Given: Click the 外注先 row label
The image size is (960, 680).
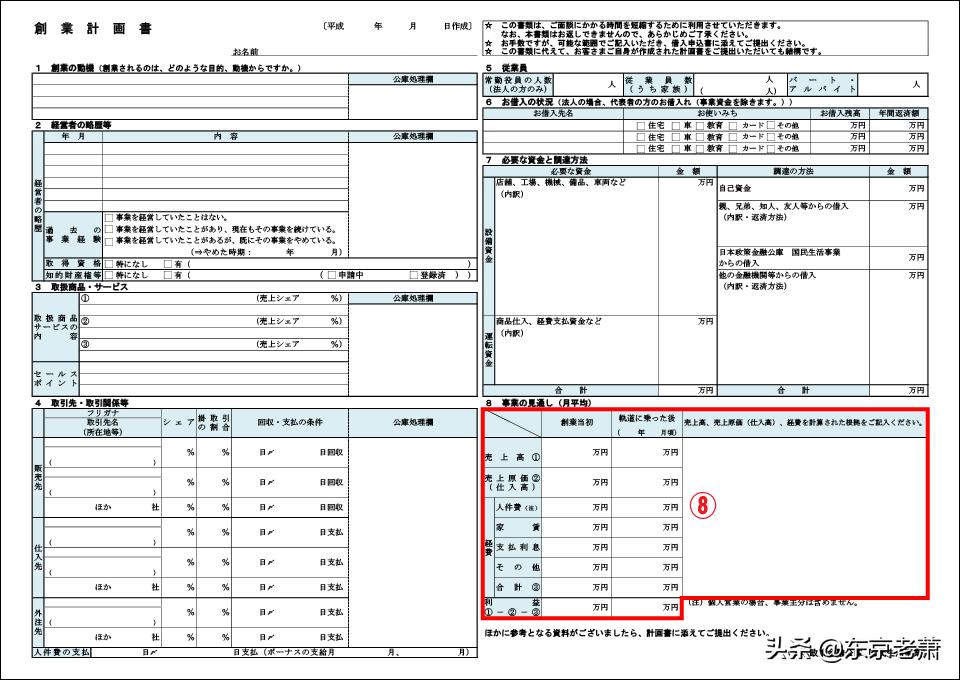Looking at the screenshot, I should click(39, 621).
